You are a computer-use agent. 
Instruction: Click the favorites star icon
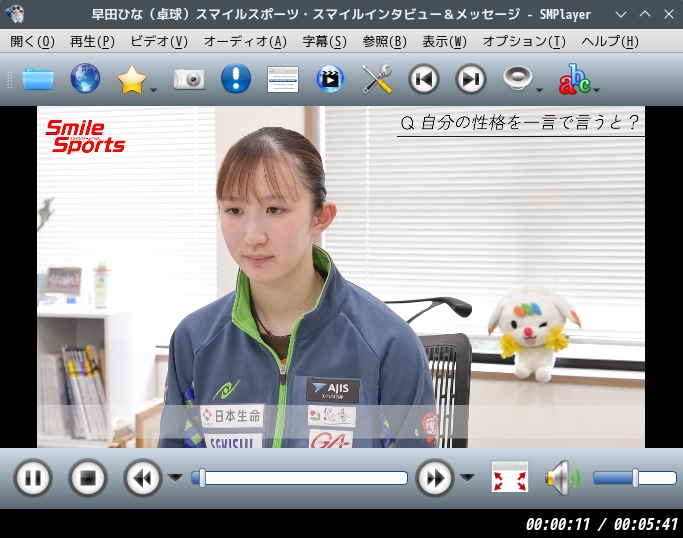point(132,79)
